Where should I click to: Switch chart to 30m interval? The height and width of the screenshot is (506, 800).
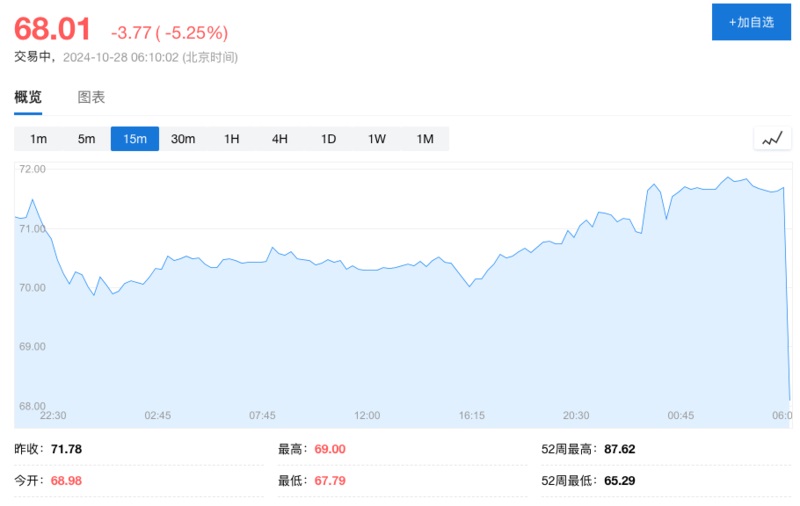coord(183,139)
